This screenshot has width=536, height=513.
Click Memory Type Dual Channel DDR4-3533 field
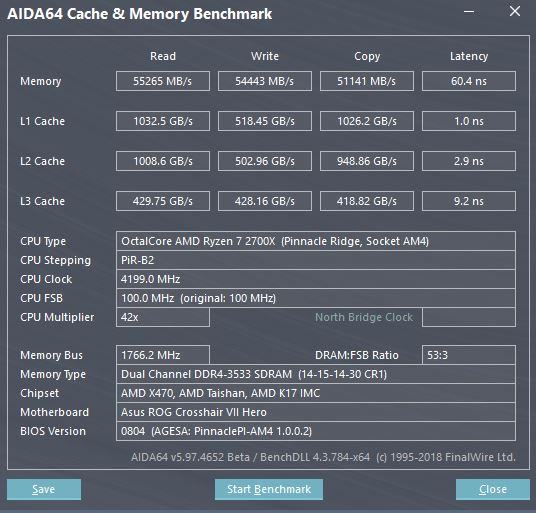point(316,374)
